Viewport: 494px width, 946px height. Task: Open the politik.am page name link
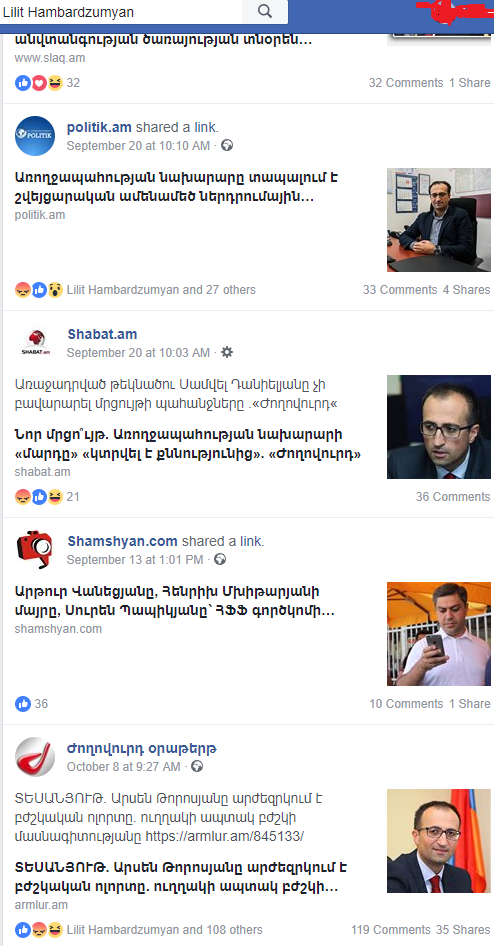pos(100,127)
